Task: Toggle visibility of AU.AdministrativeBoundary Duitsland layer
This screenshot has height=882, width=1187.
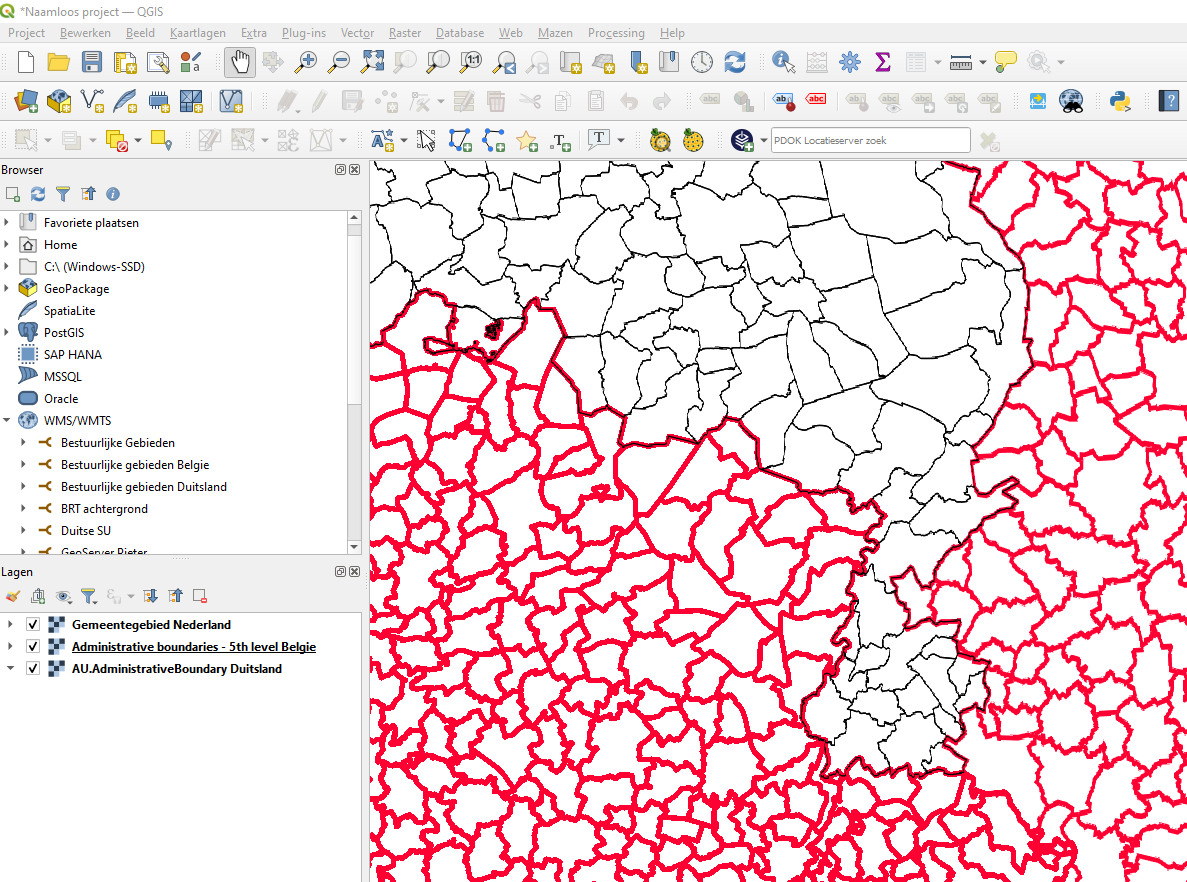Action: pos(33,669)
